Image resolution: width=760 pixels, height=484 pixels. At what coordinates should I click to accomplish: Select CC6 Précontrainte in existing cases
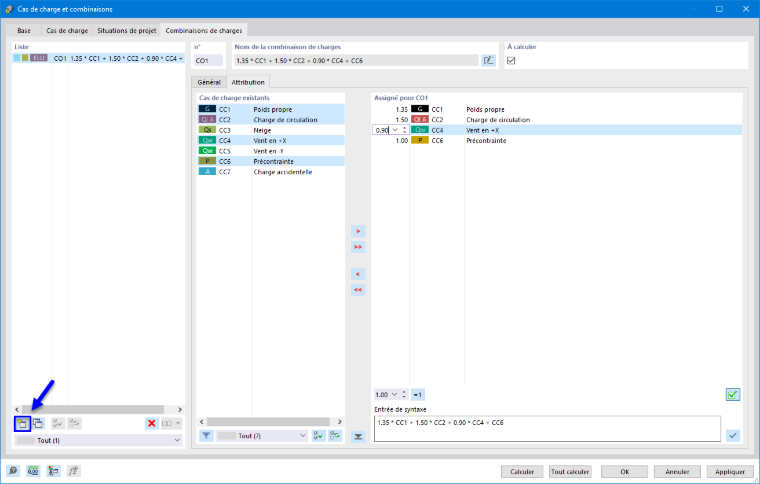[x=271, y=161]
